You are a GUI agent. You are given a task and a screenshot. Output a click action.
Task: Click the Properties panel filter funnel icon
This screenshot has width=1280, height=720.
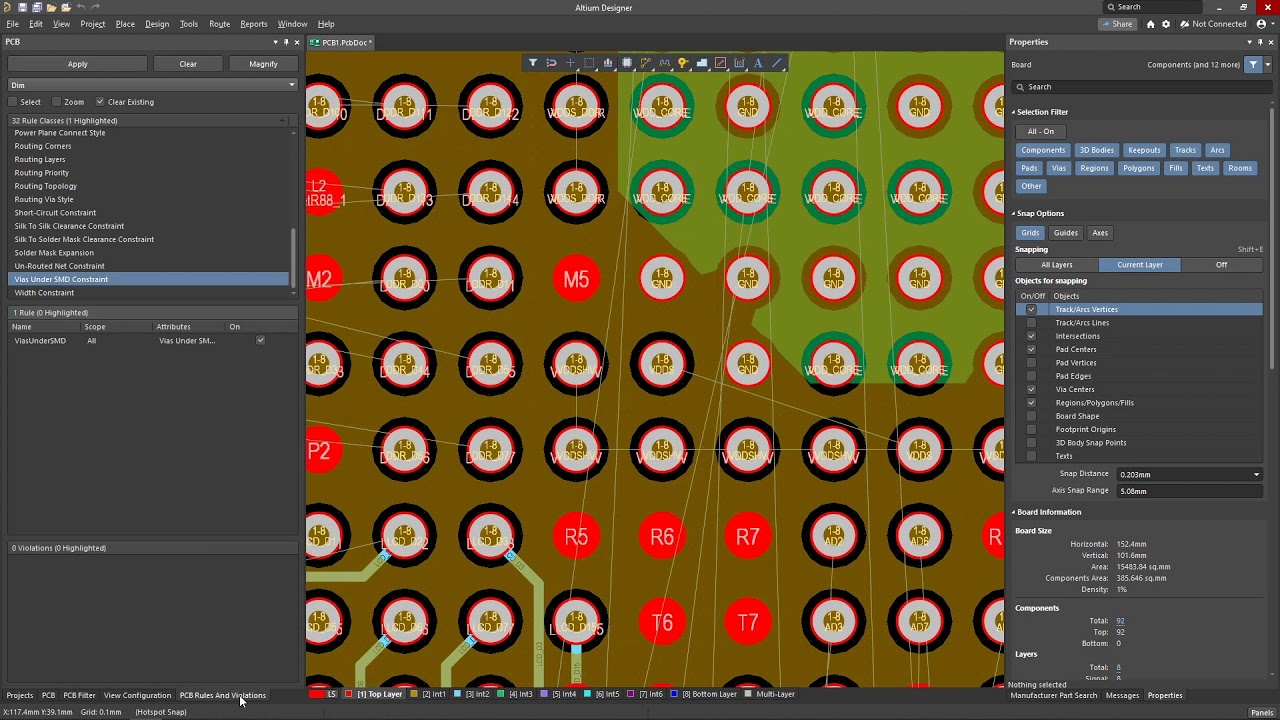[1253, 65]
